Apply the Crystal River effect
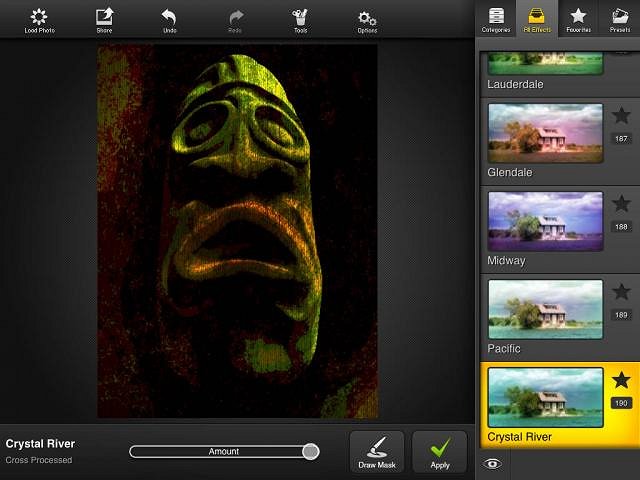 point(439,452)
